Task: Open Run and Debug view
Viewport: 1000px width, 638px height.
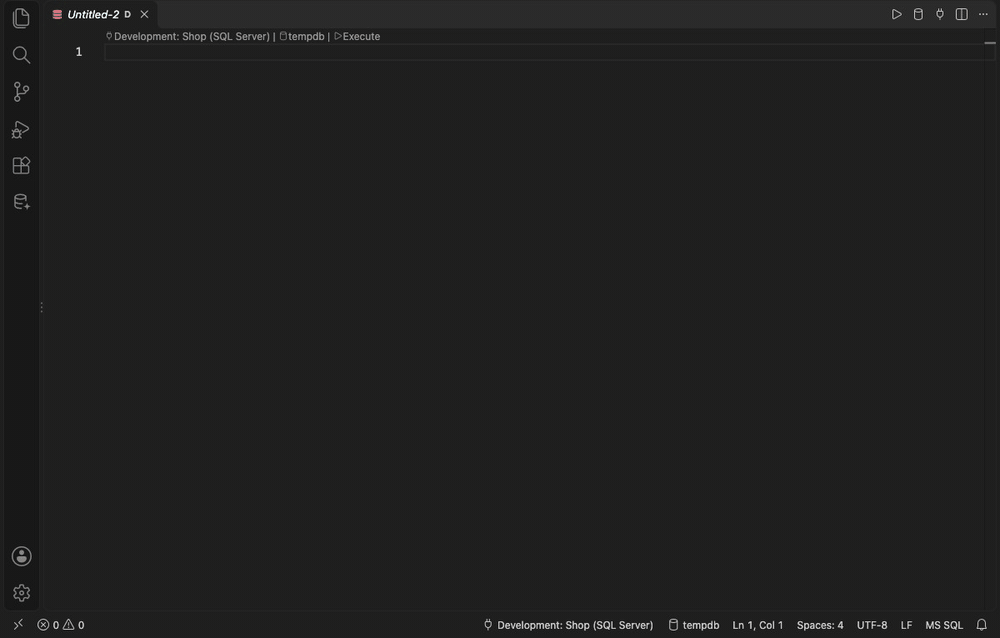Action: point(21,130)
